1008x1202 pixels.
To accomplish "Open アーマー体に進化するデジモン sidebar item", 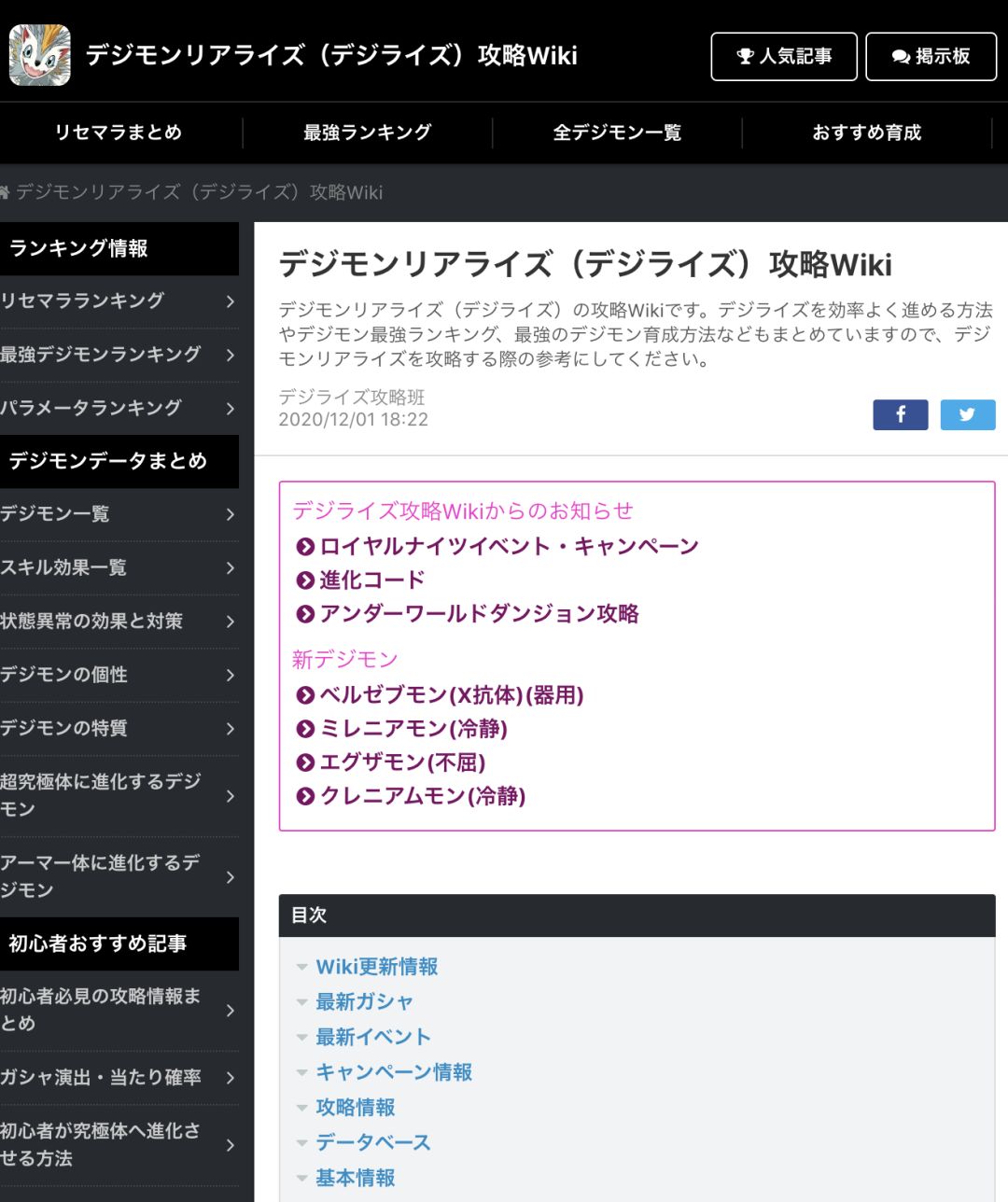I will 119,877.
